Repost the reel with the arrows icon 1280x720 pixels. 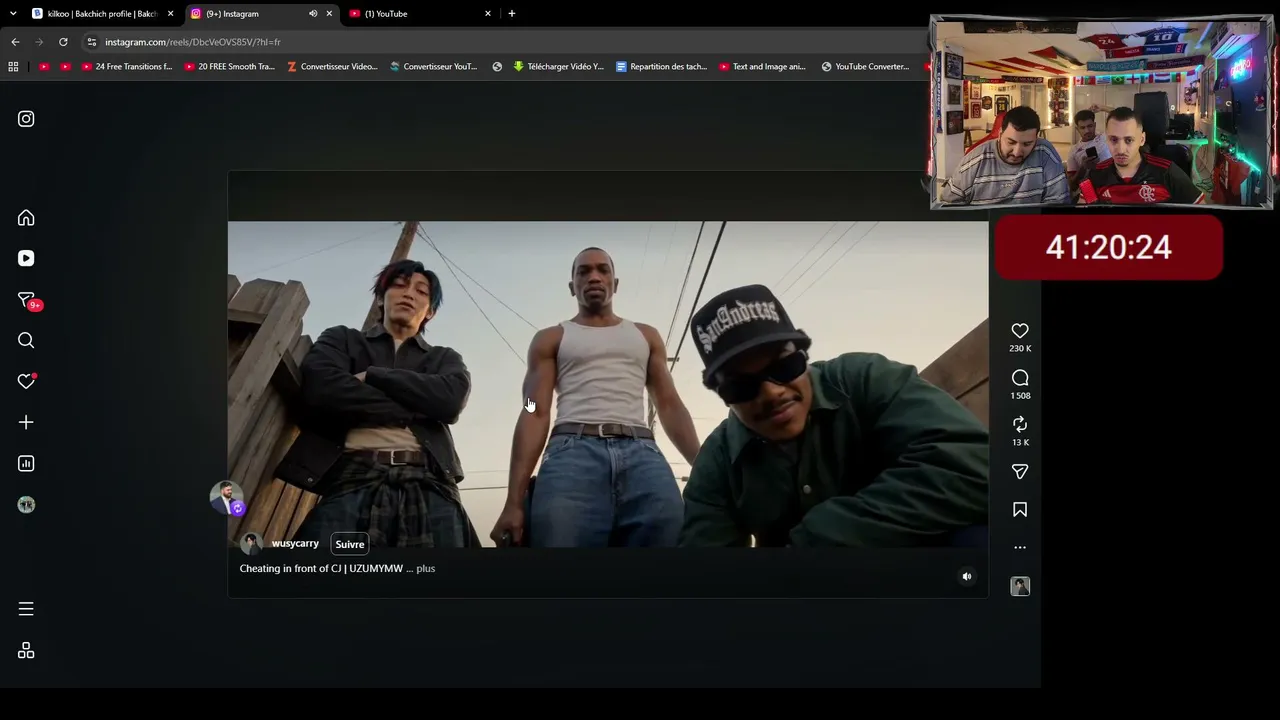[1020, 425]
